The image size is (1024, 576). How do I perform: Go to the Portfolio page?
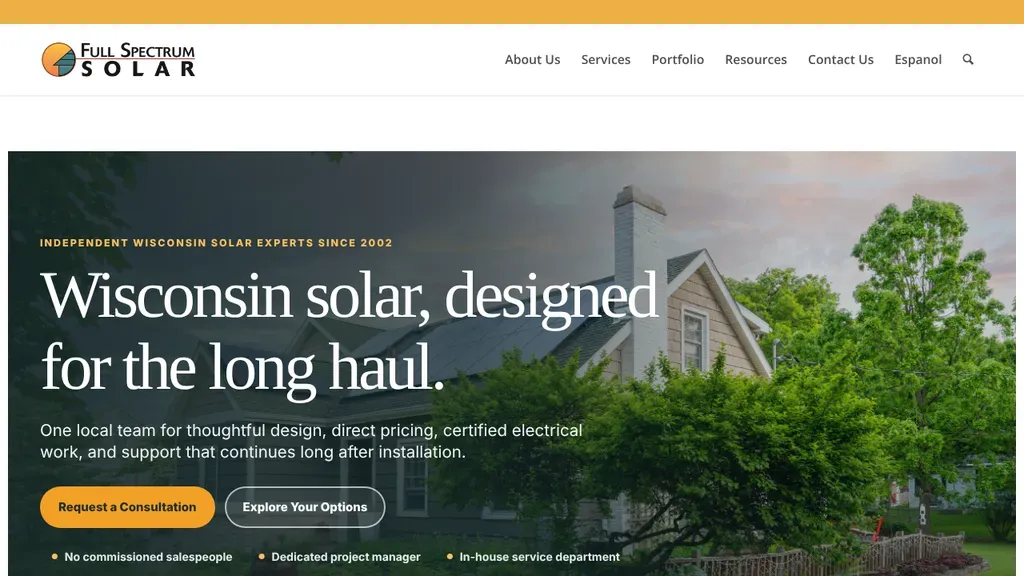coord(677,59)
